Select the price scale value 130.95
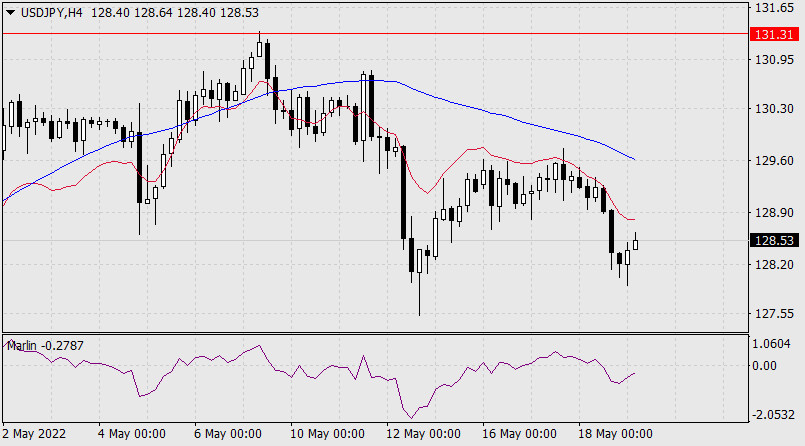 pyautogui.click(x=774, y=60)
